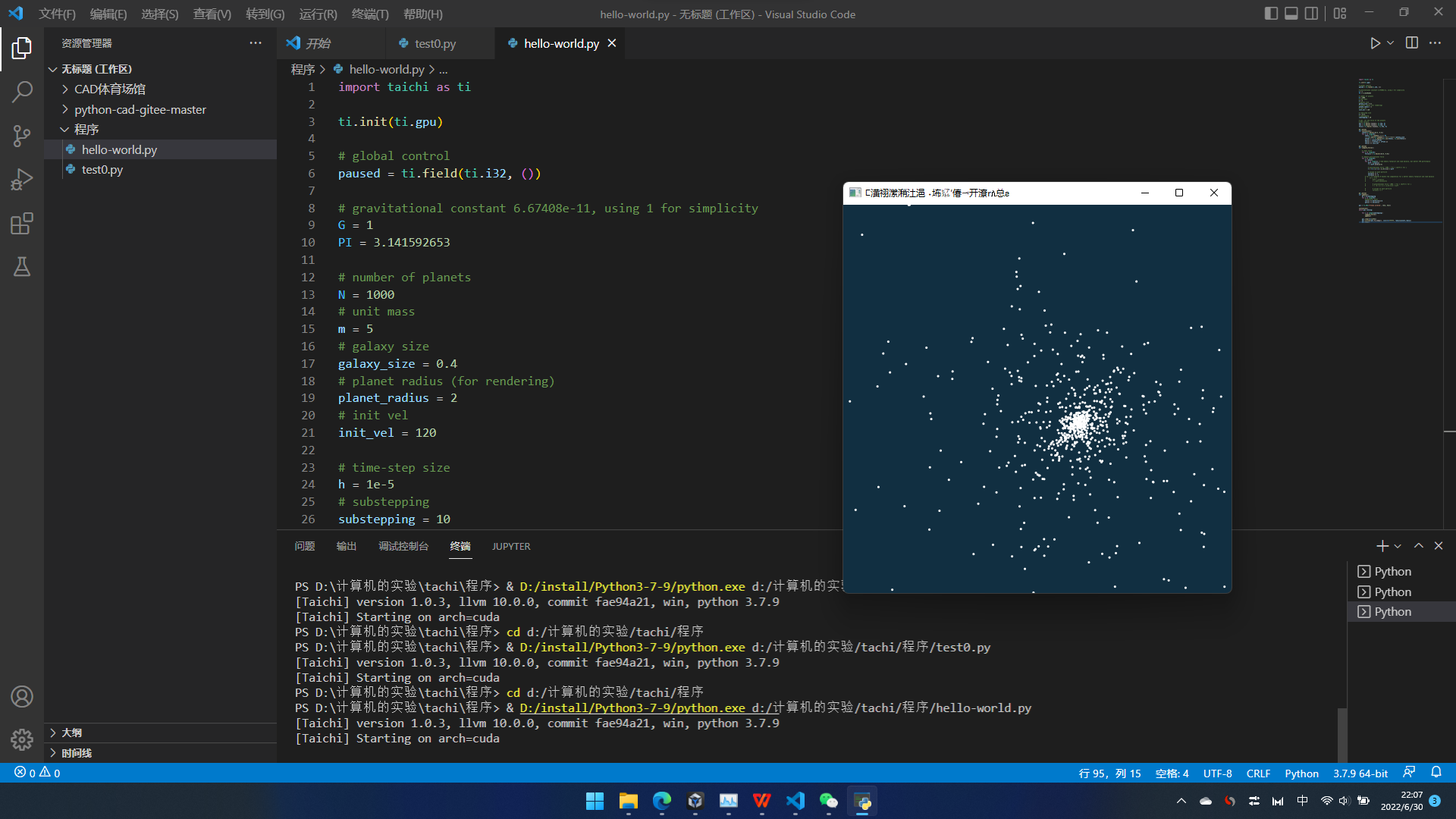Viewport: 1456px width, 819px height.
Task: Open the Extensions view
Action: point(22,224)
